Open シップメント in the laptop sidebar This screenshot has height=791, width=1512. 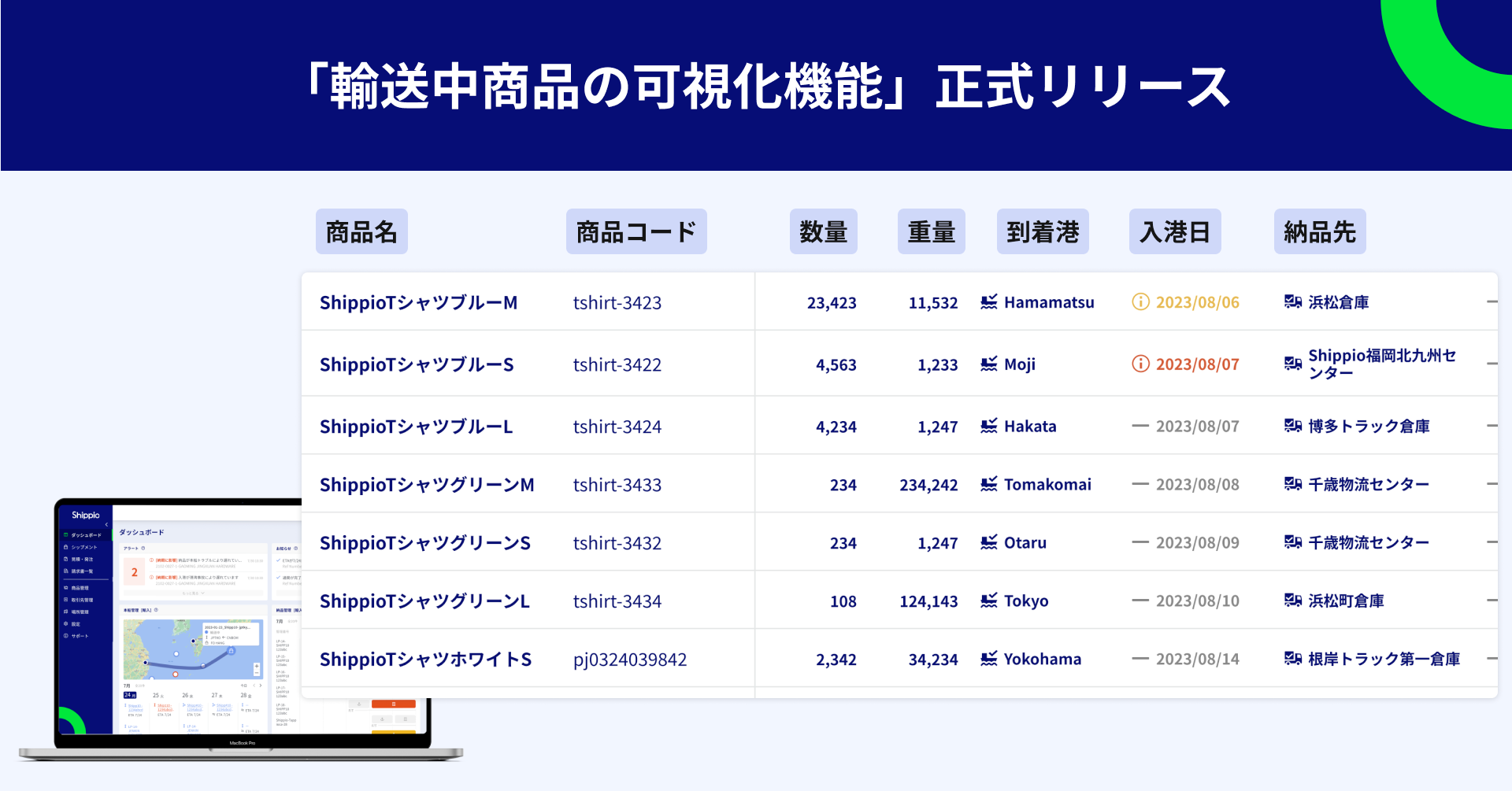(x=80, y=547)
